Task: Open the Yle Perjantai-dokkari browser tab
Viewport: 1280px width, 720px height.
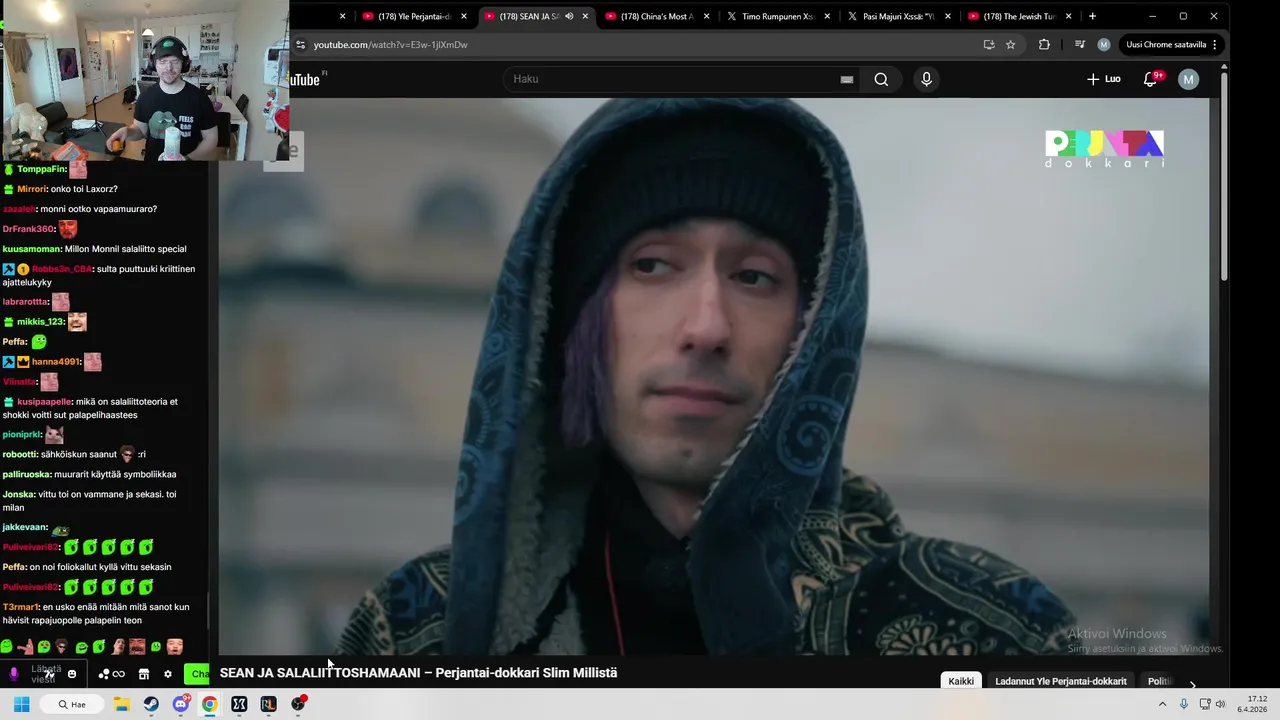Action: click(x=414, y=16)
